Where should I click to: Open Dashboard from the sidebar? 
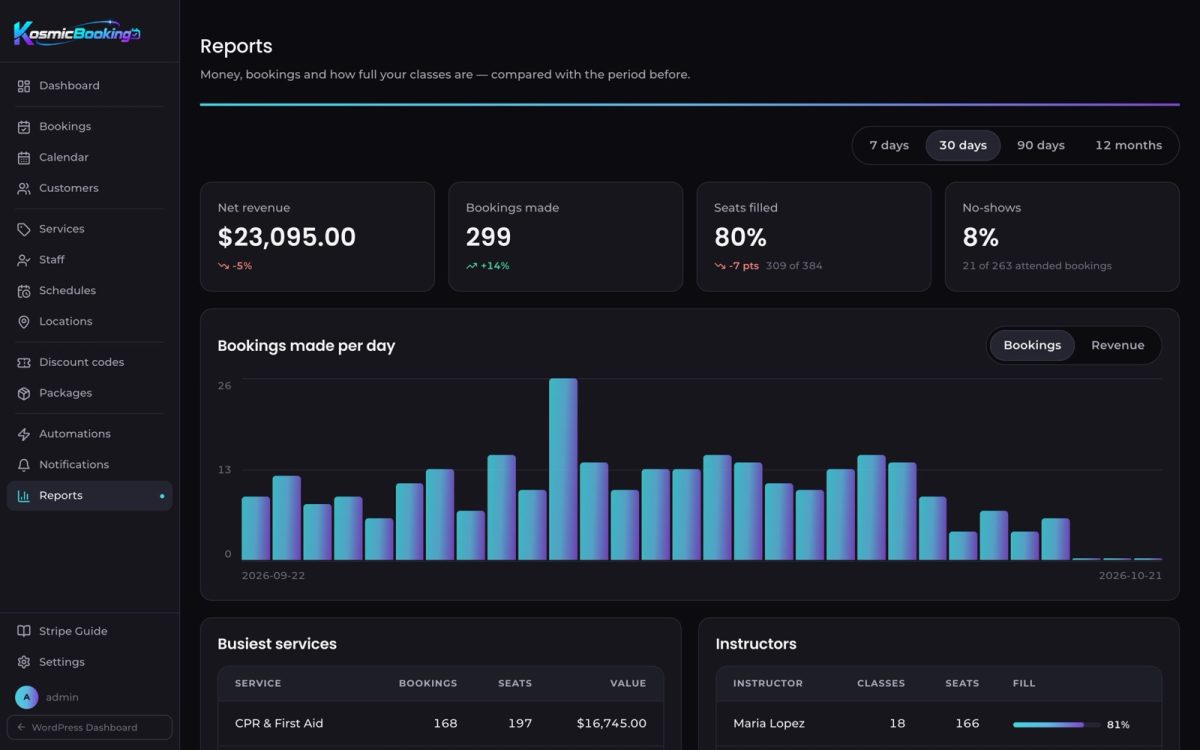90,86
